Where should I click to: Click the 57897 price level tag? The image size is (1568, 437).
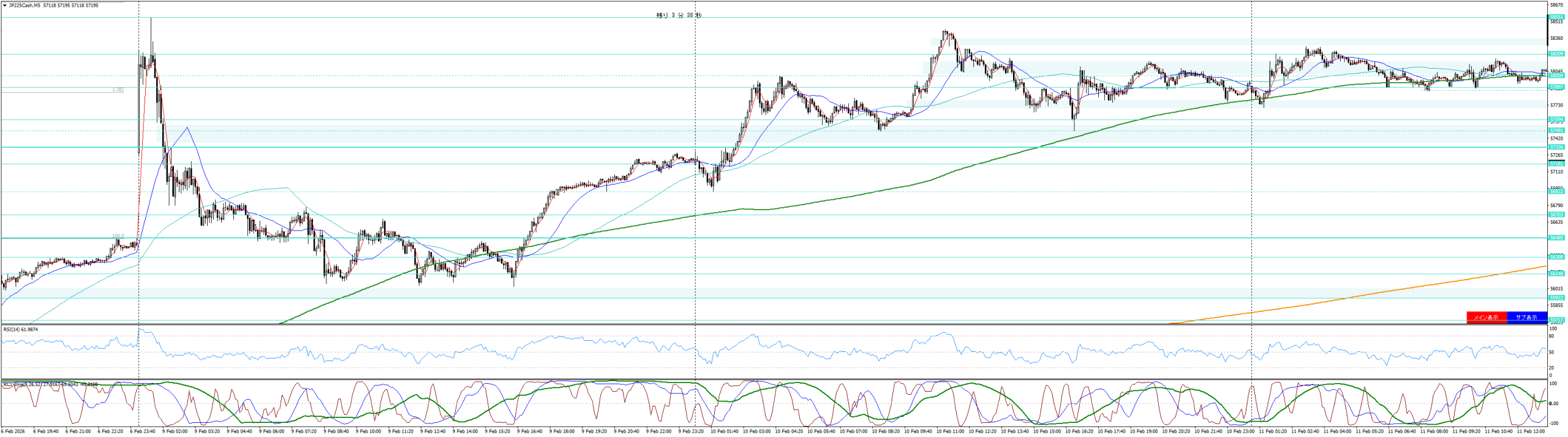click(x=1556, y=87)
